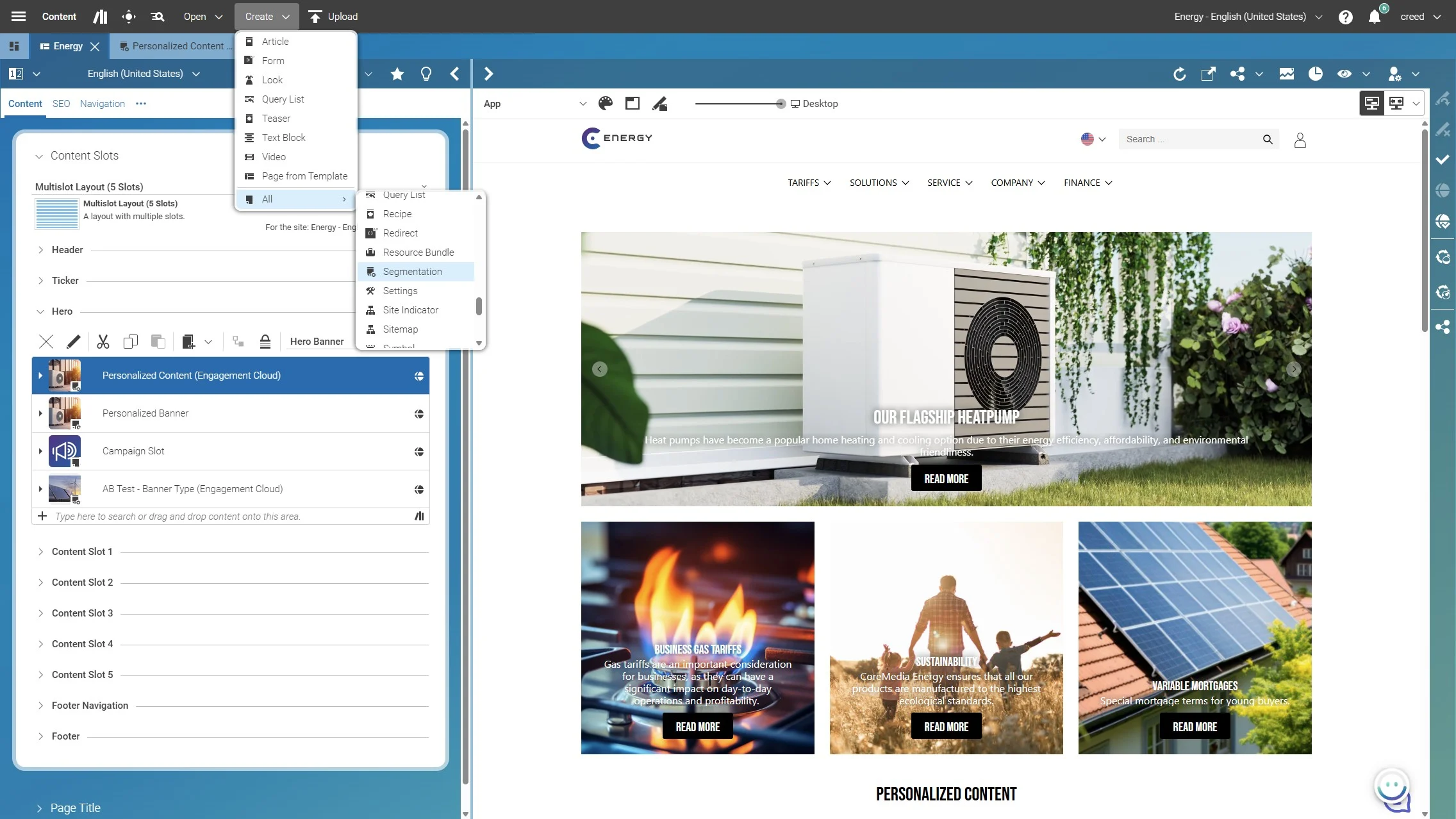Screen dimensions: 1456x819
Task: Click READ MORE on flagship heatpump banner
Action: pyautogui.click(x=946, y=479)
